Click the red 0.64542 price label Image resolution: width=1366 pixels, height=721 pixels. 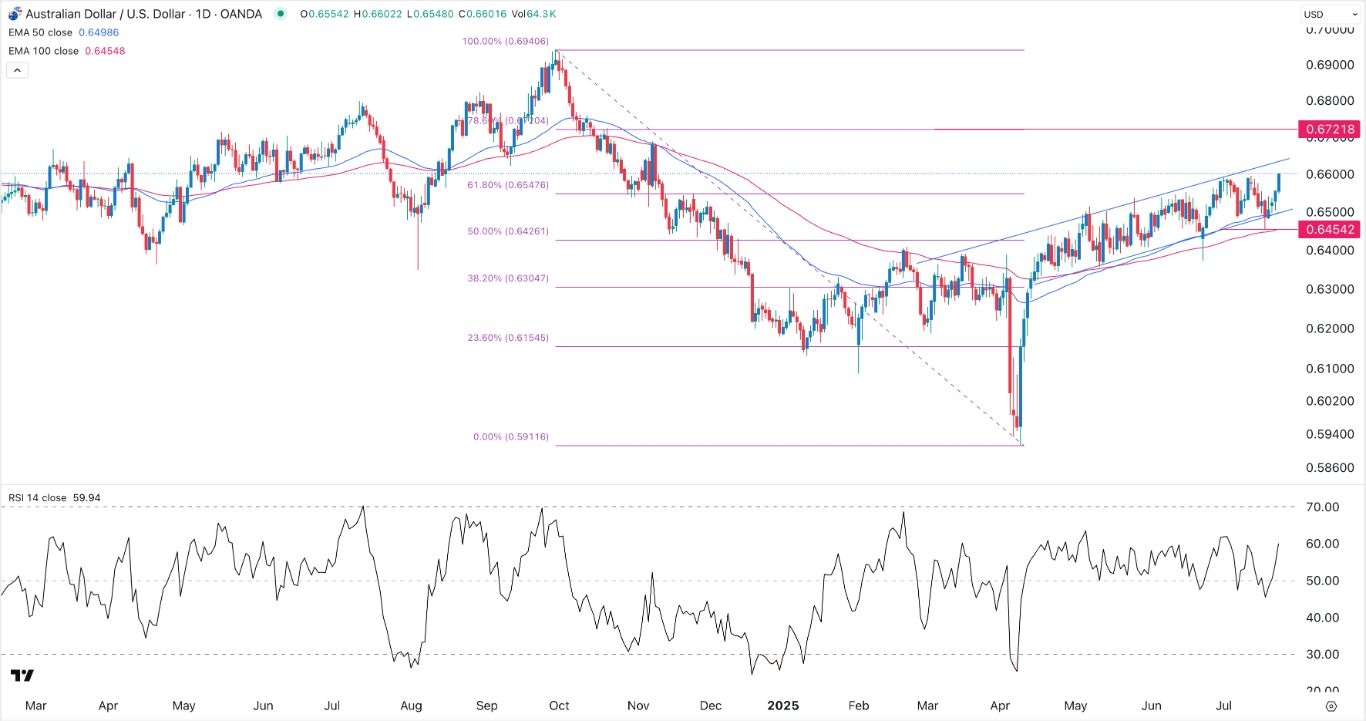pos(1328,230)
